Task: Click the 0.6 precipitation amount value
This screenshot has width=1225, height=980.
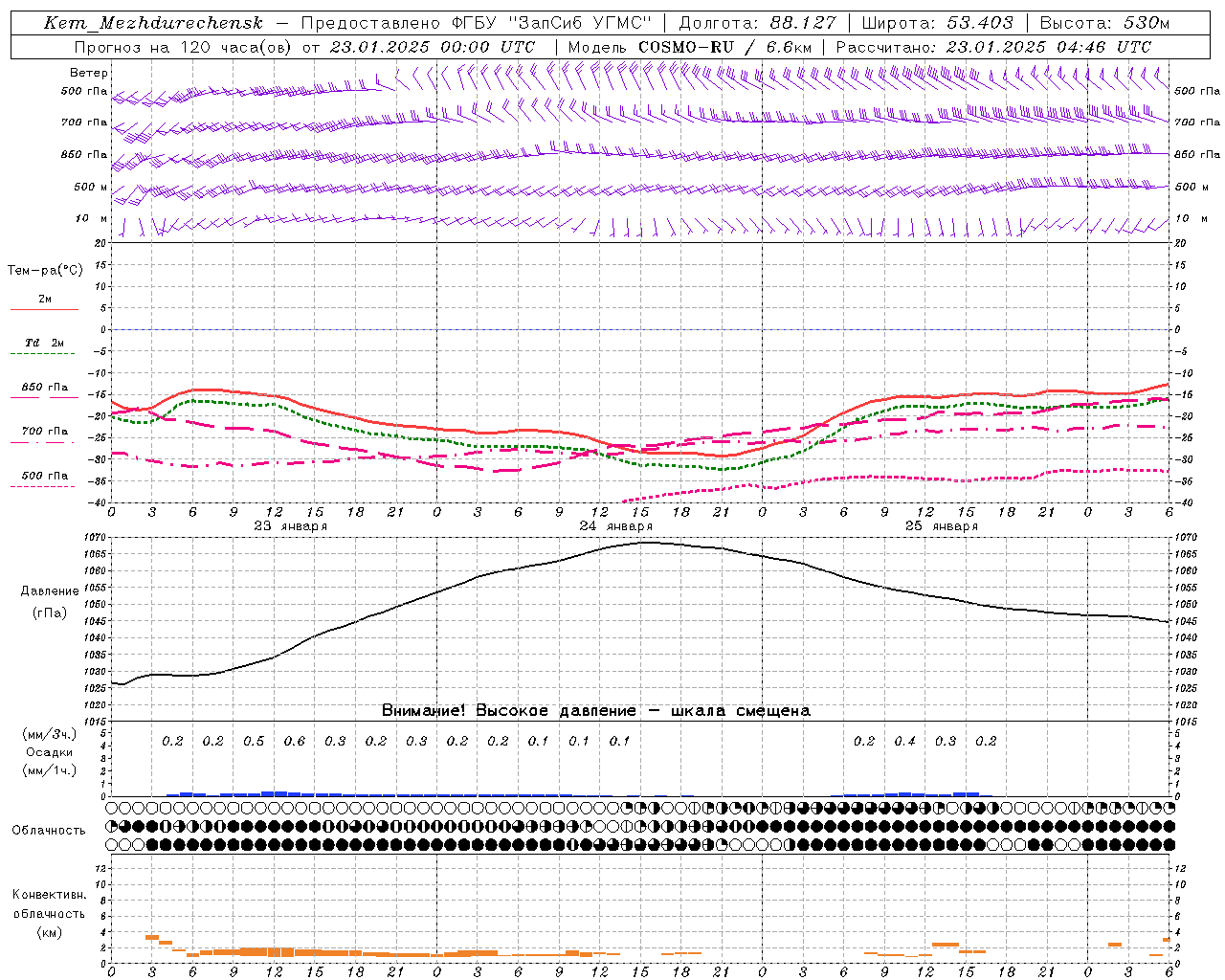Action: click(x=295, y=742)
